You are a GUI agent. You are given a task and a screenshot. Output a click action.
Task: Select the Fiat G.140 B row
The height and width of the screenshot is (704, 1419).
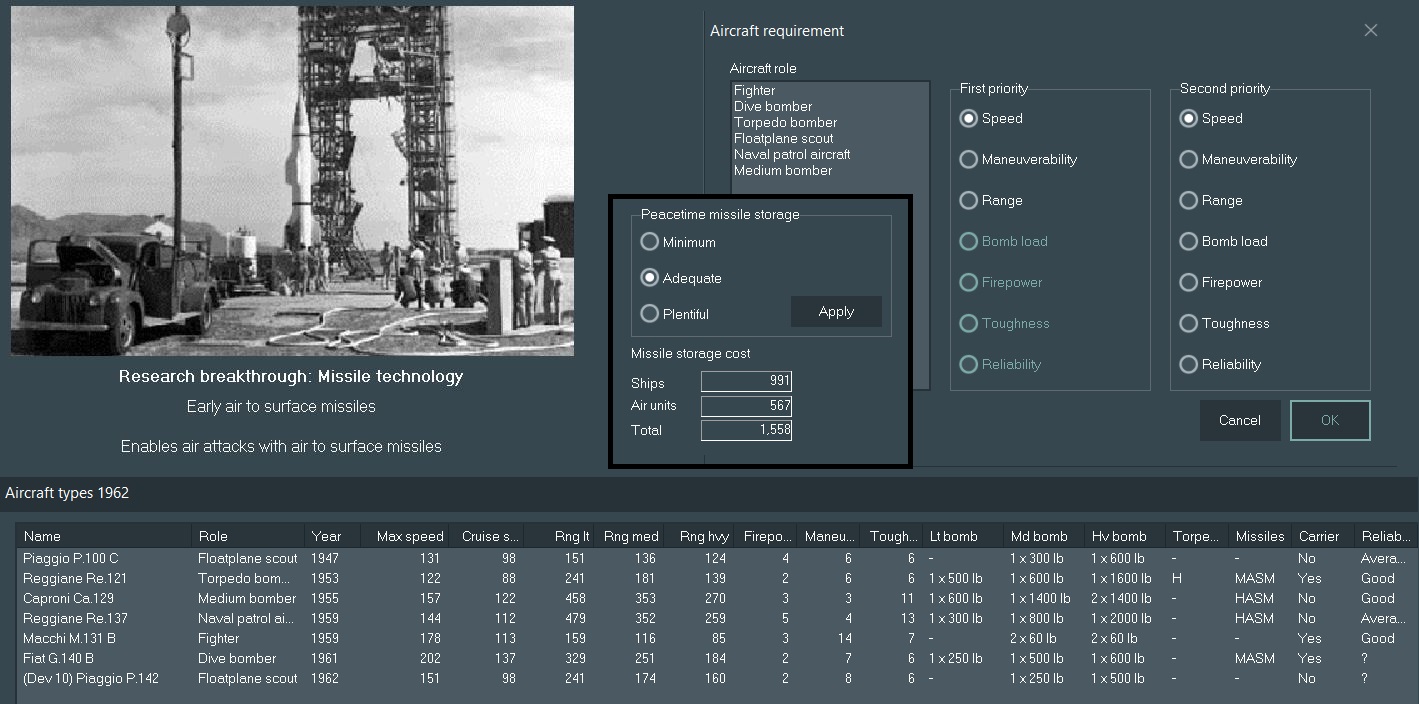point(718,658)
